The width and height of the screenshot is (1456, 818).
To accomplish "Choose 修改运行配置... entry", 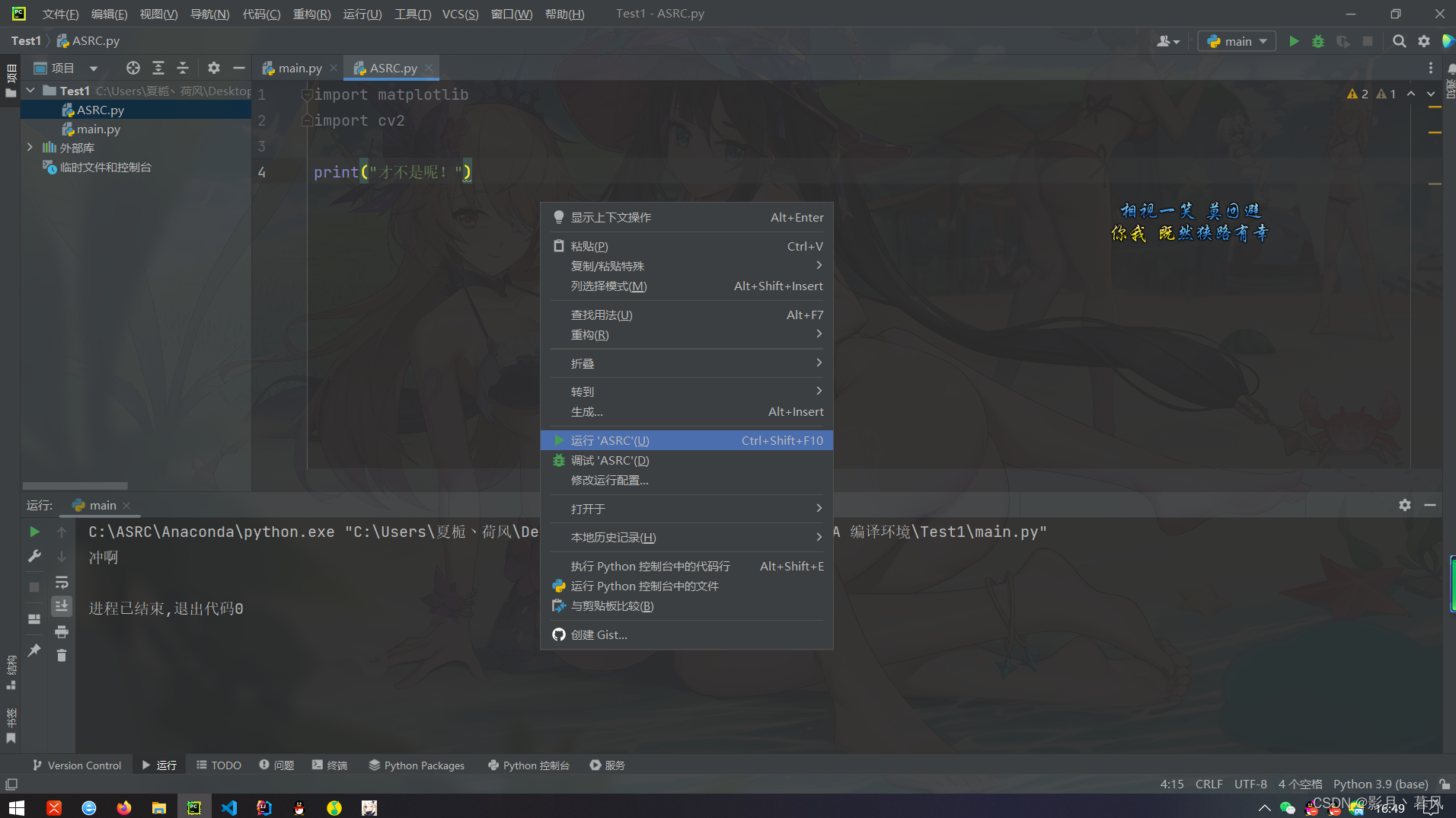I will (x=687, y=480).
